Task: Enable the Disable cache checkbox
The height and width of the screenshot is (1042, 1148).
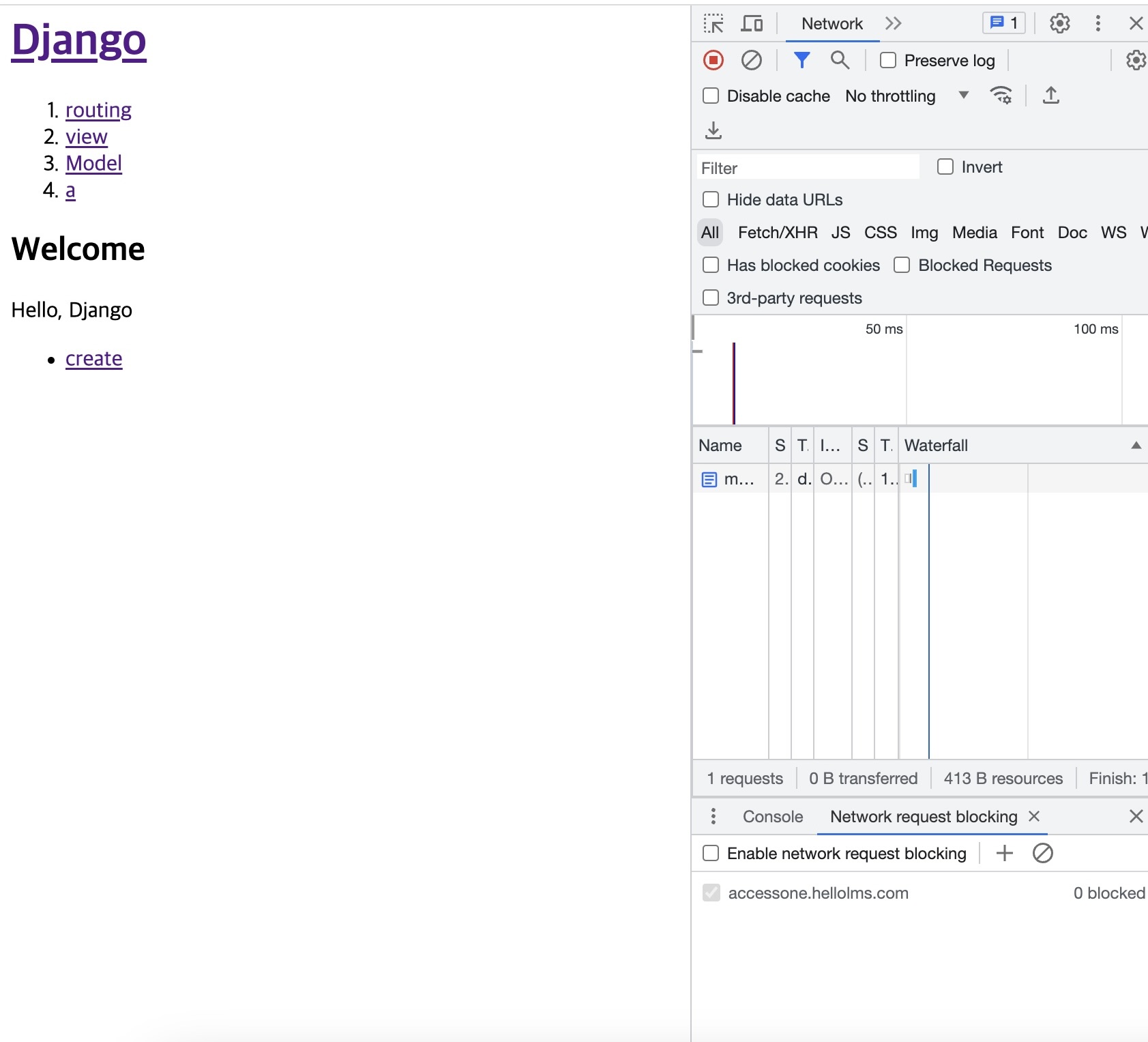Action: [711, 96]
